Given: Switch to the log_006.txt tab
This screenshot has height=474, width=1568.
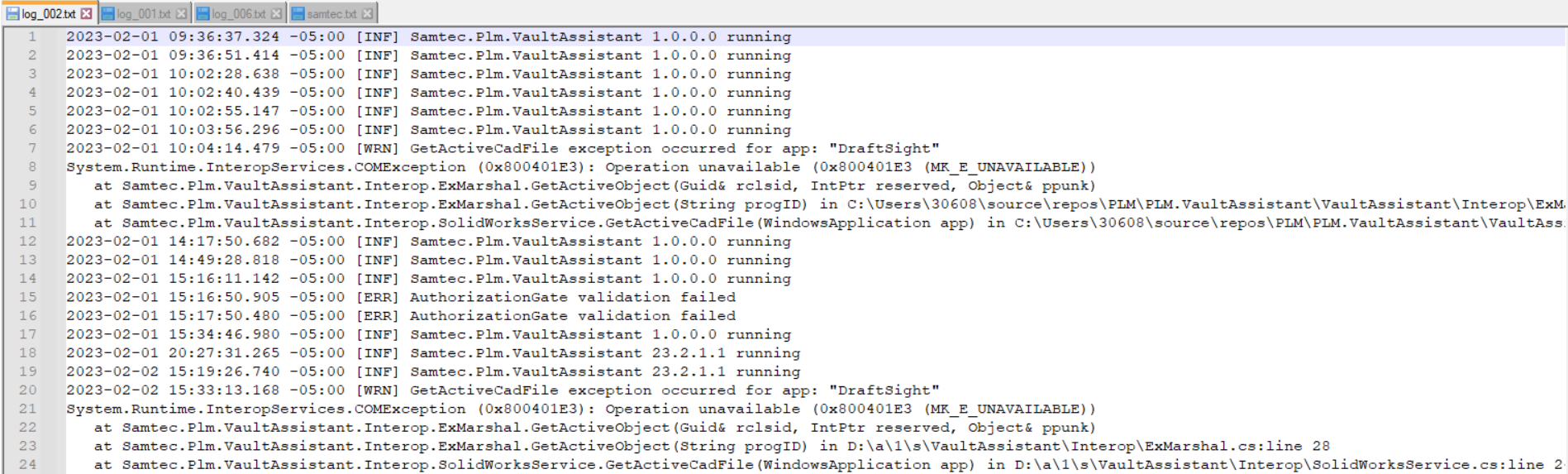Looking at the screenshot, I should (239, 14).
